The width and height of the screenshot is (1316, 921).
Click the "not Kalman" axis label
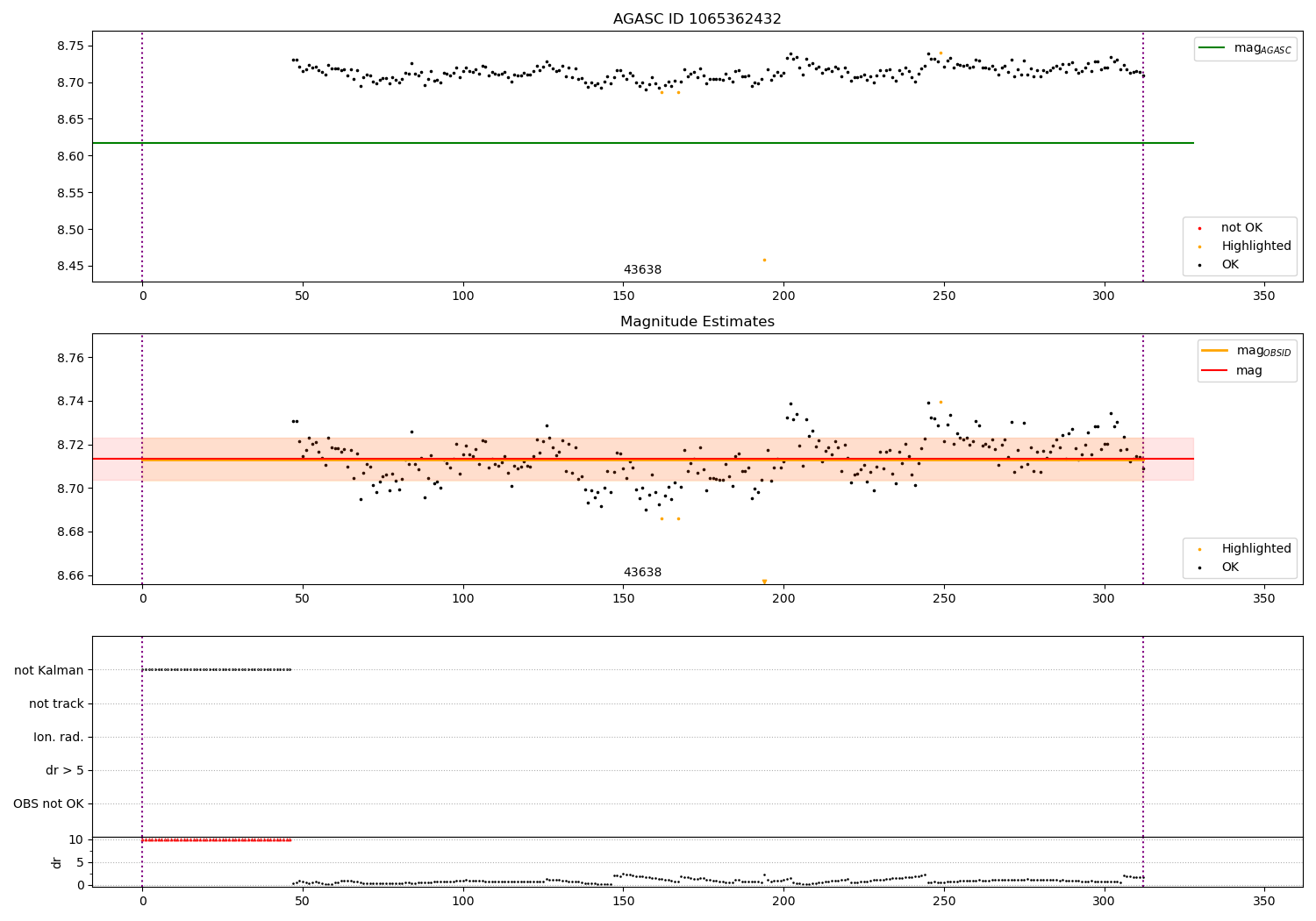pos(49,671)
